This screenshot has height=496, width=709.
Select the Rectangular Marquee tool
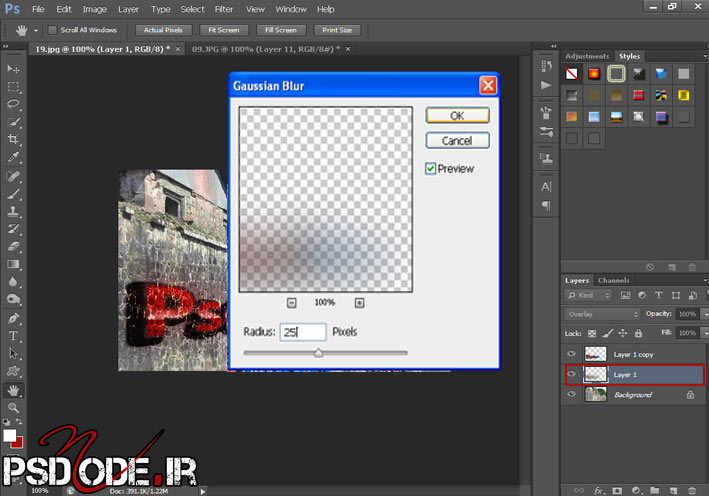(13, 86)
